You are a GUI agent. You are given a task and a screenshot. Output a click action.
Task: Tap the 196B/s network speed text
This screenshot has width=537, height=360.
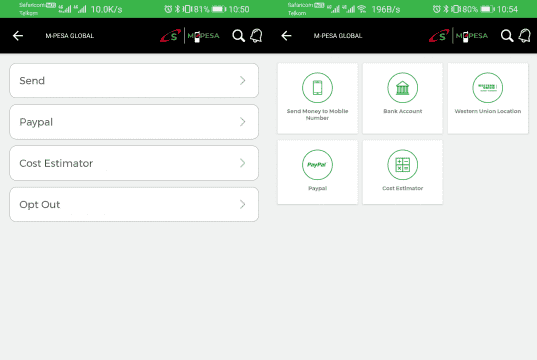click(386, 10)
